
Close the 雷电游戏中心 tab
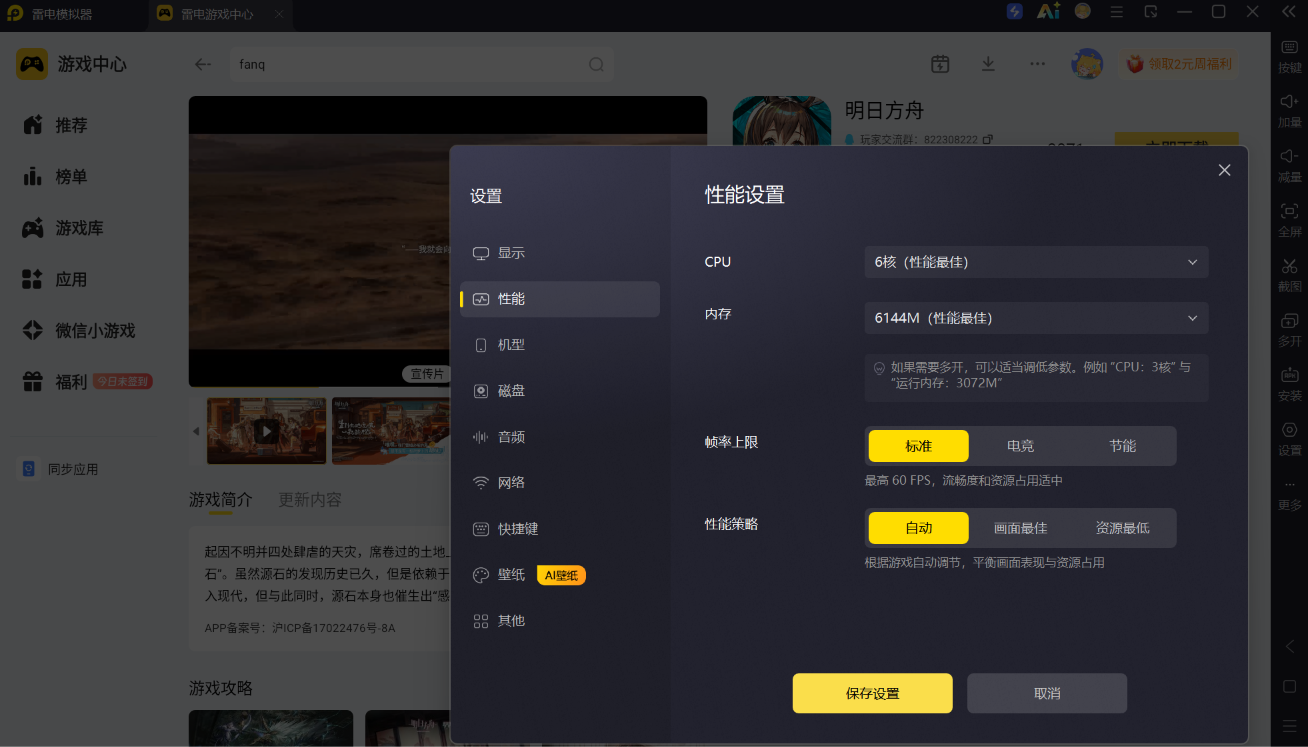click(279, 14)
